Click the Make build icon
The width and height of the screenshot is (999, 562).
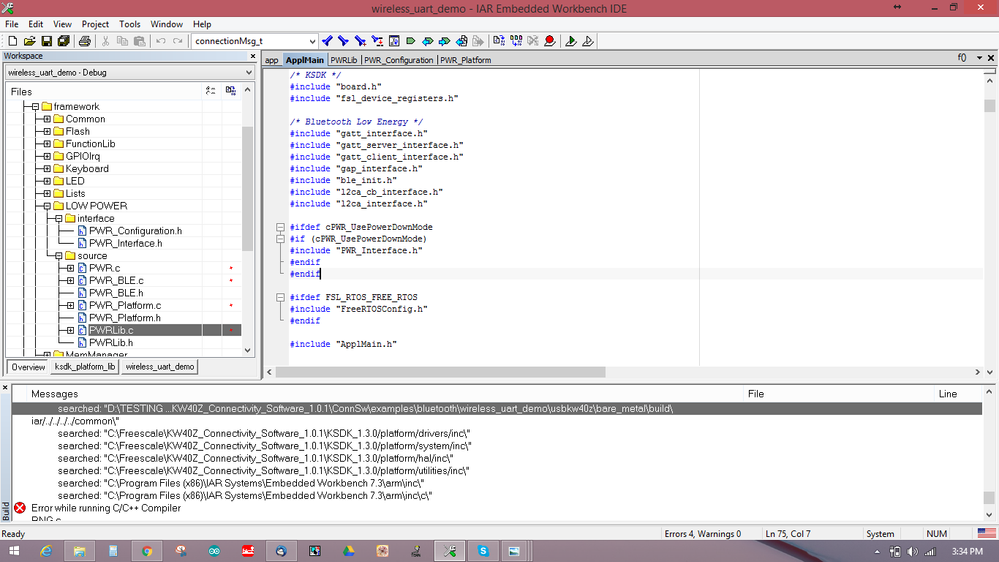click(516, 41)
